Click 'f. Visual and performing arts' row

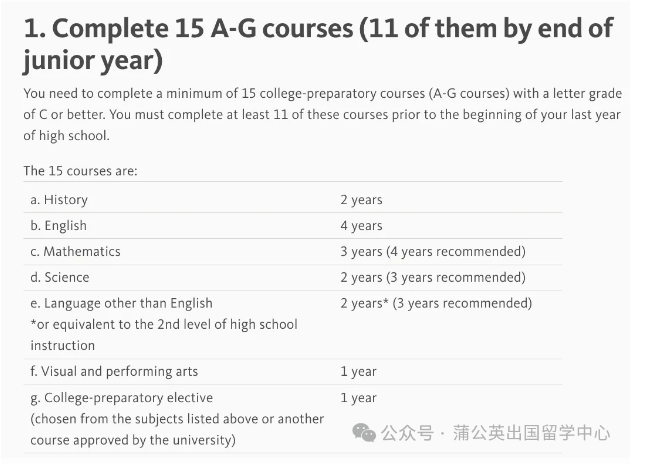(x=293, y=371)
